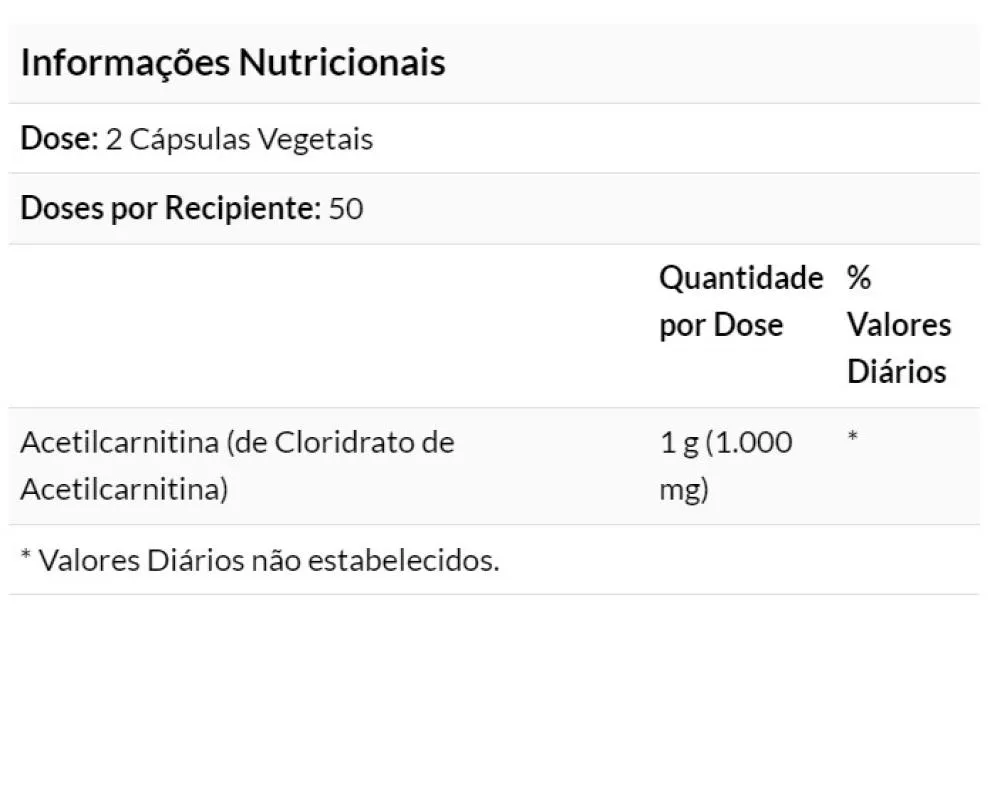Select the Doses por Recipiente label
The width and height of the screenshot is (1004, 800).
(x=171, y=209)
